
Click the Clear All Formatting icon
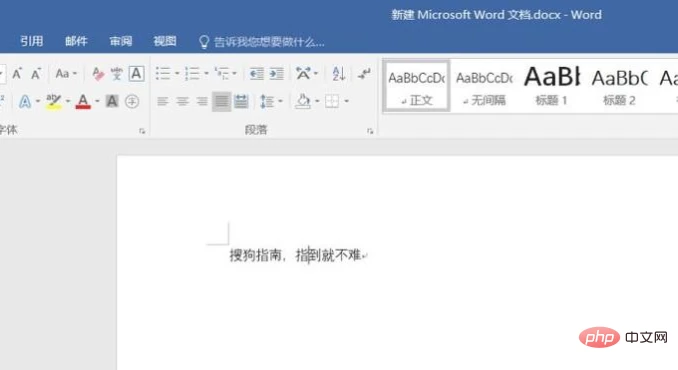(98, 74)
